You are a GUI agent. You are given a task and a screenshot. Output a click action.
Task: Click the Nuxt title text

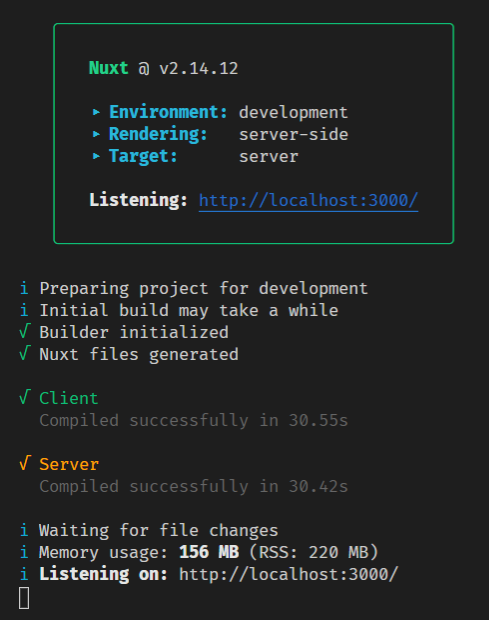pyautogui.click(x=109, y=68)
